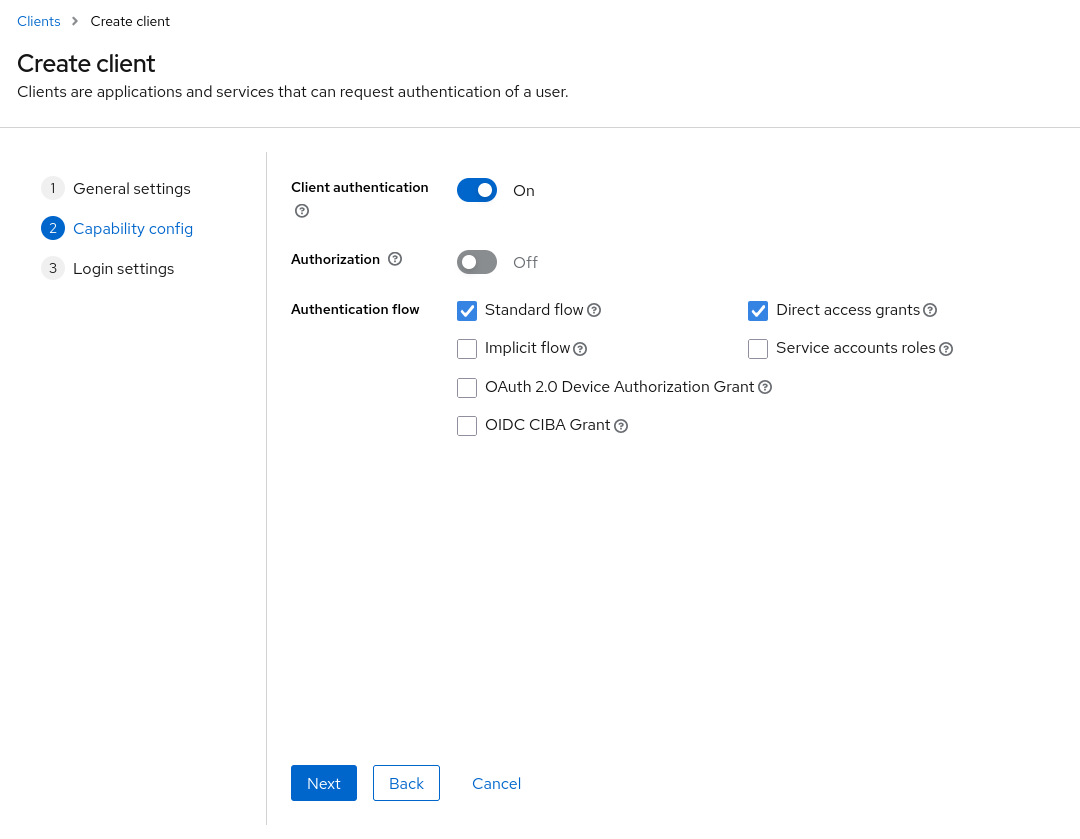The height and width of the screenshot is (839, 1080).
Task: Show help icon next to Authorization
Action: click(x=395, y=259)
